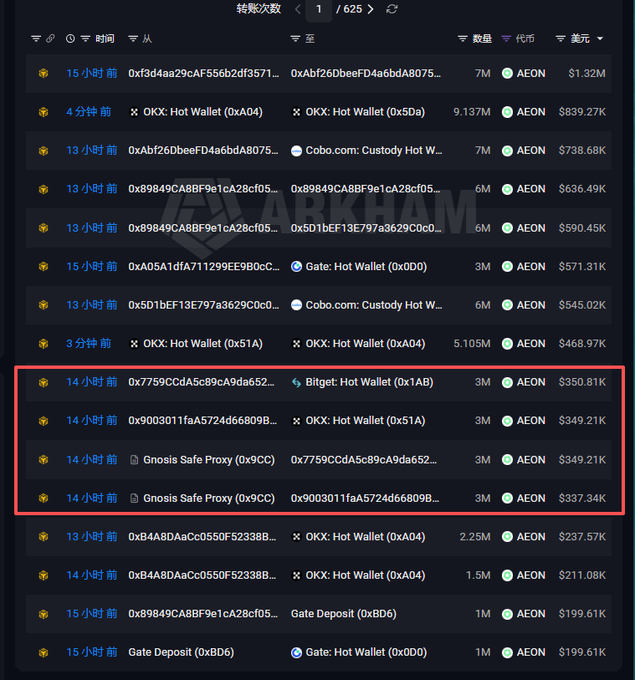Open the chain icon on the $839.27K row

pos(43,112)
